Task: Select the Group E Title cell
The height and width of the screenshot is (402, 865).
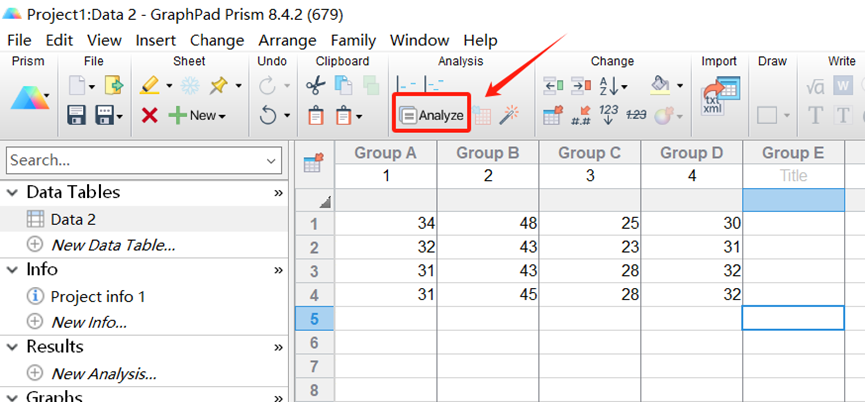Action: [x=793, y=176]
